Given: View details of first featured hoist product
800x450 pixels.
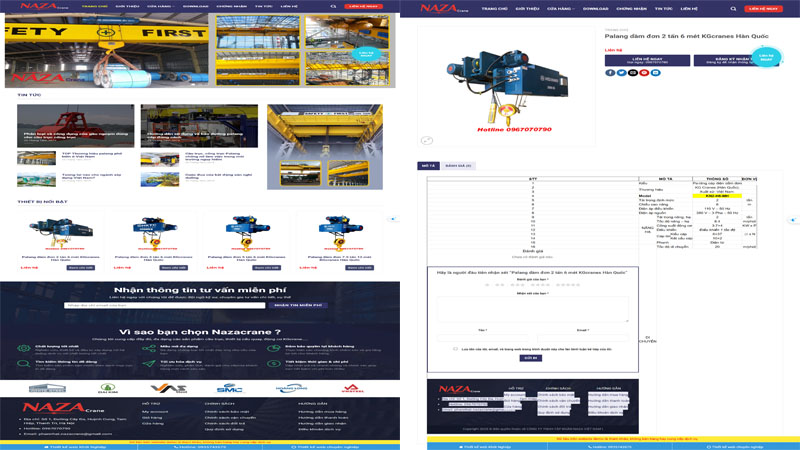Looking at the screenshot, I should tap(80, 267).
